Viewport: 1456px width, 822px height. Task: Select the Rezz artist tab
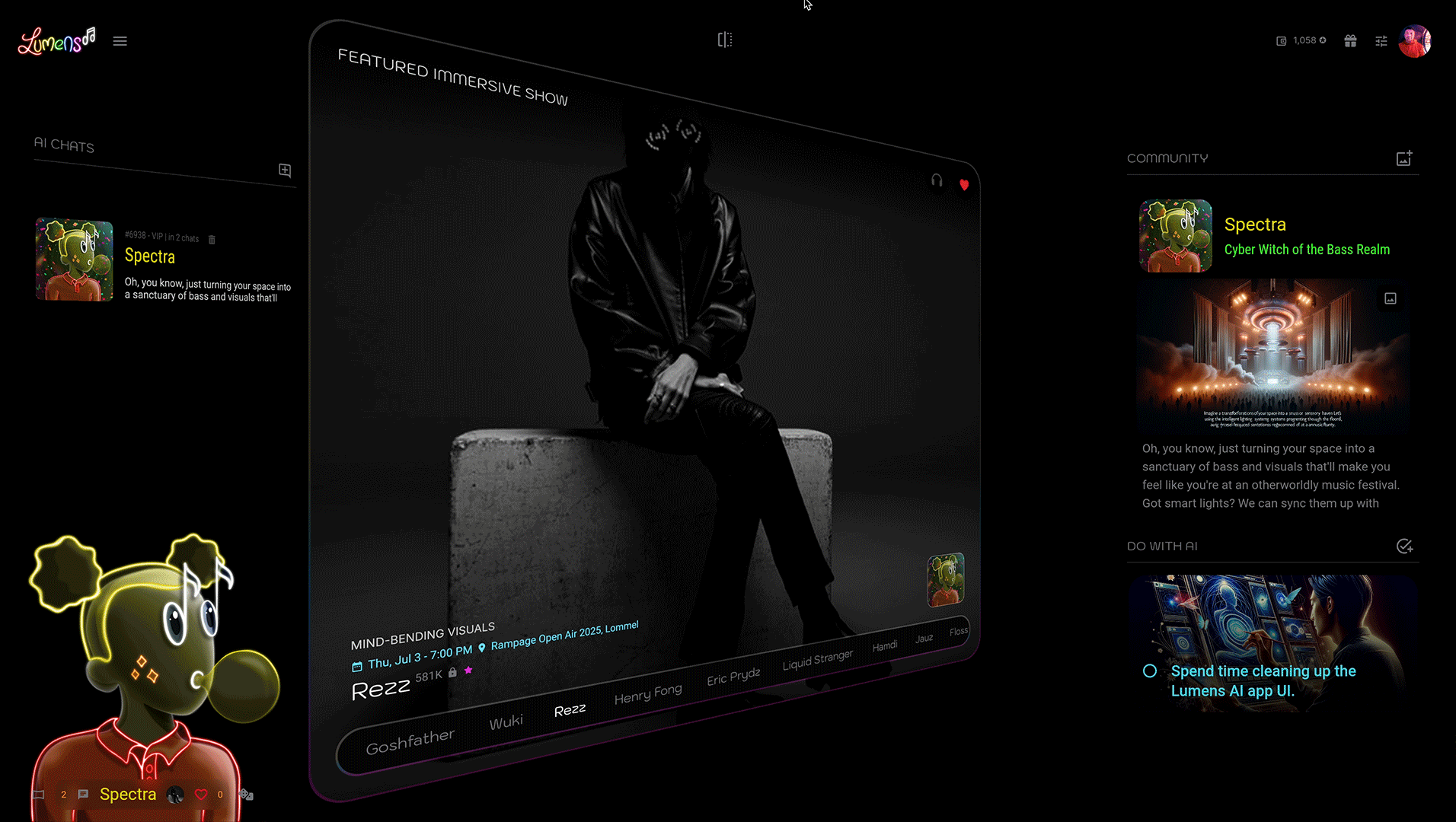point(570,710)
